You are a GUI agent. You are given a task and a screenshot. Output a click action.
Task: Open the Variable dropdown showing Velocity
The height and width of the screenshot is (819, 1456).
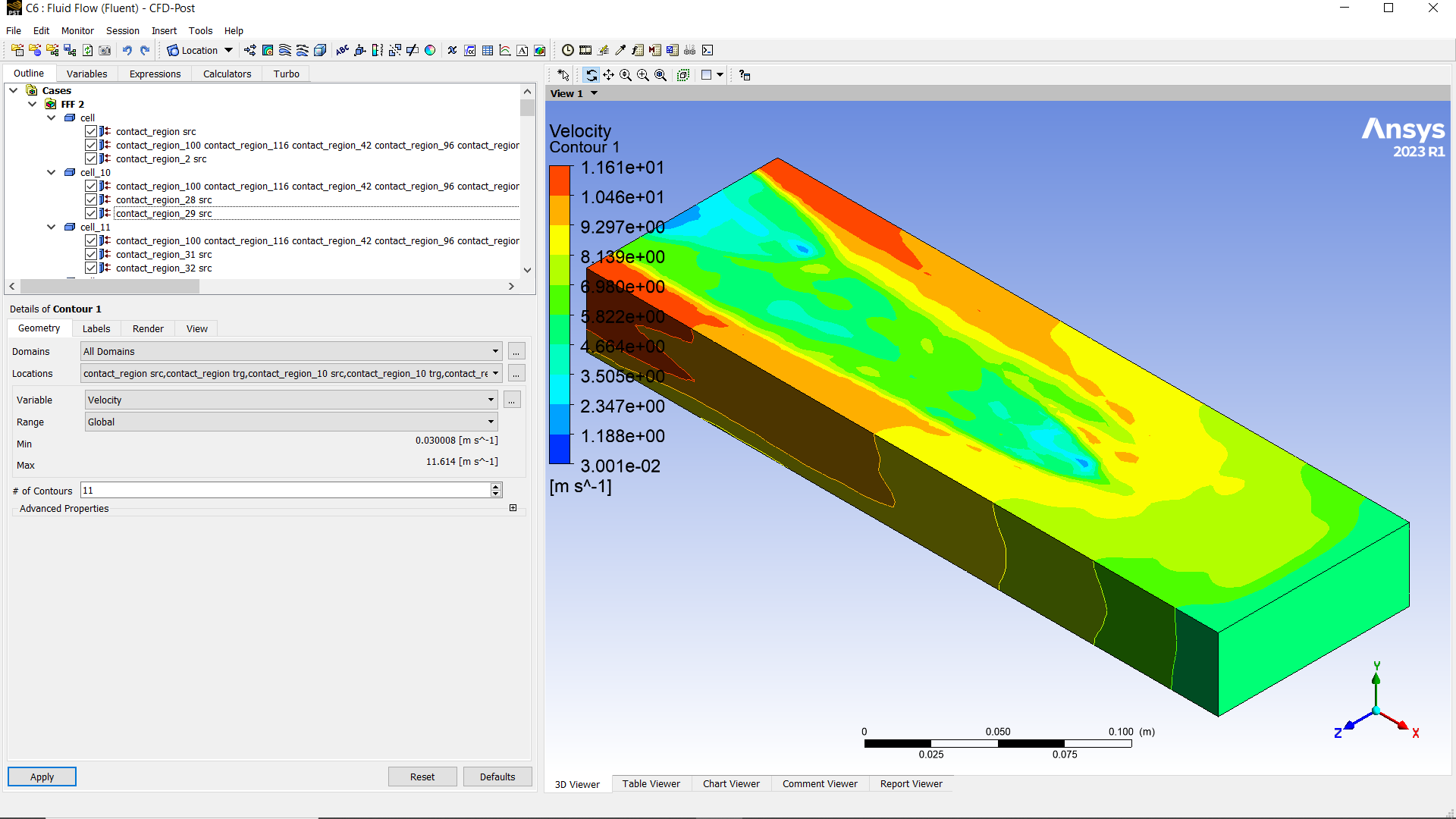point(491,400)
